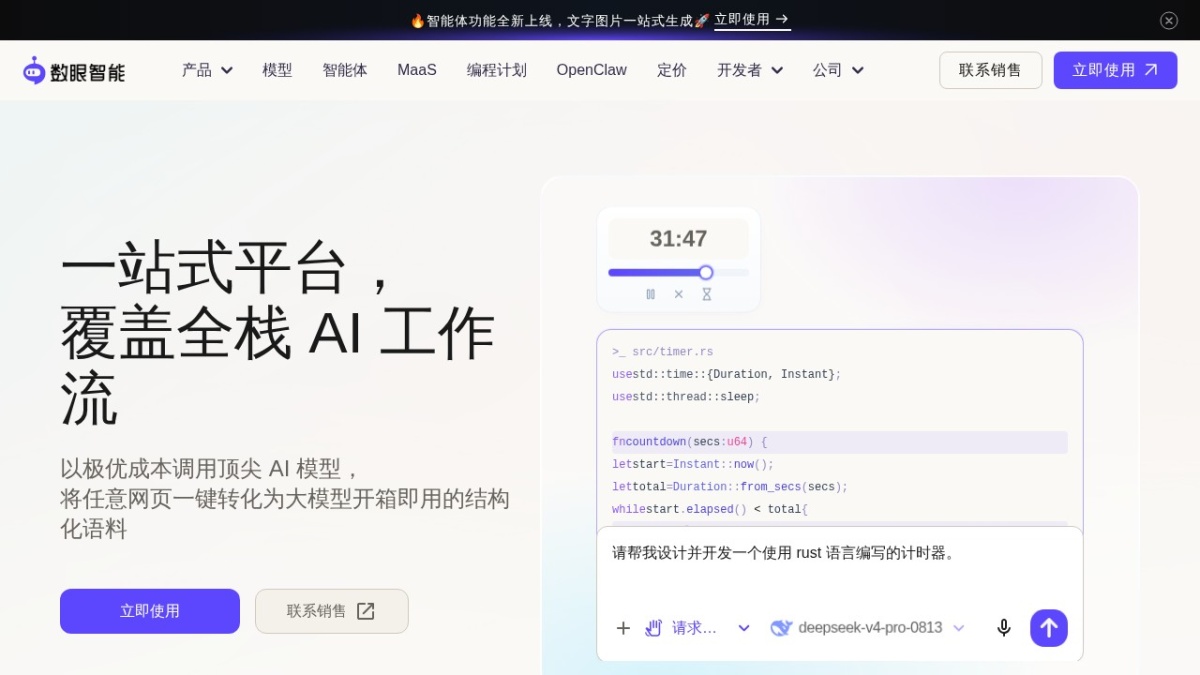Click the usestd::thread::sleep code line
Image resolution: width=1200 pixels, height=675 pixels.
(x=686, y=397)
